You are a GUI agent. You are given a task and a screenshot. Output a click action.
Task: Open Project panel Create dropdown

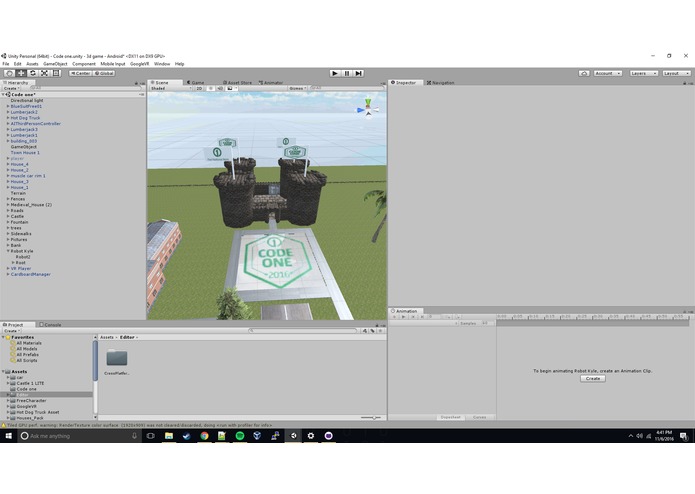click(x=12, y=331)
